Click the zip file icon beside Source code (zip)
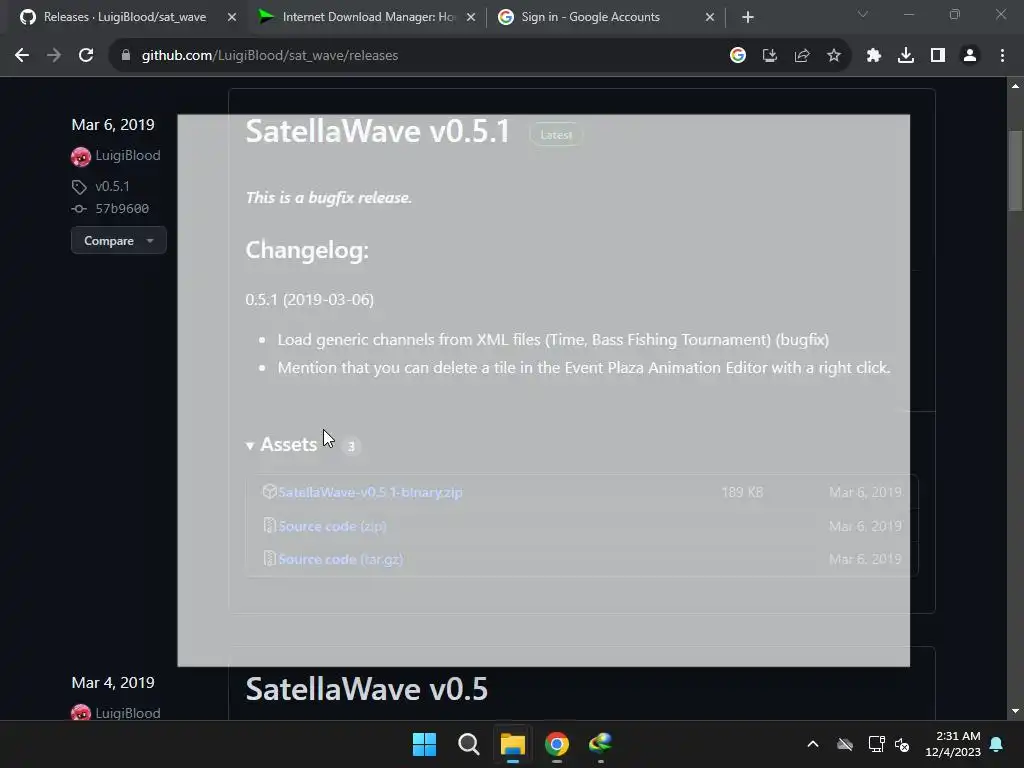Image resolution: width=1024 pixels, height=768 pixels. [269, 525]
